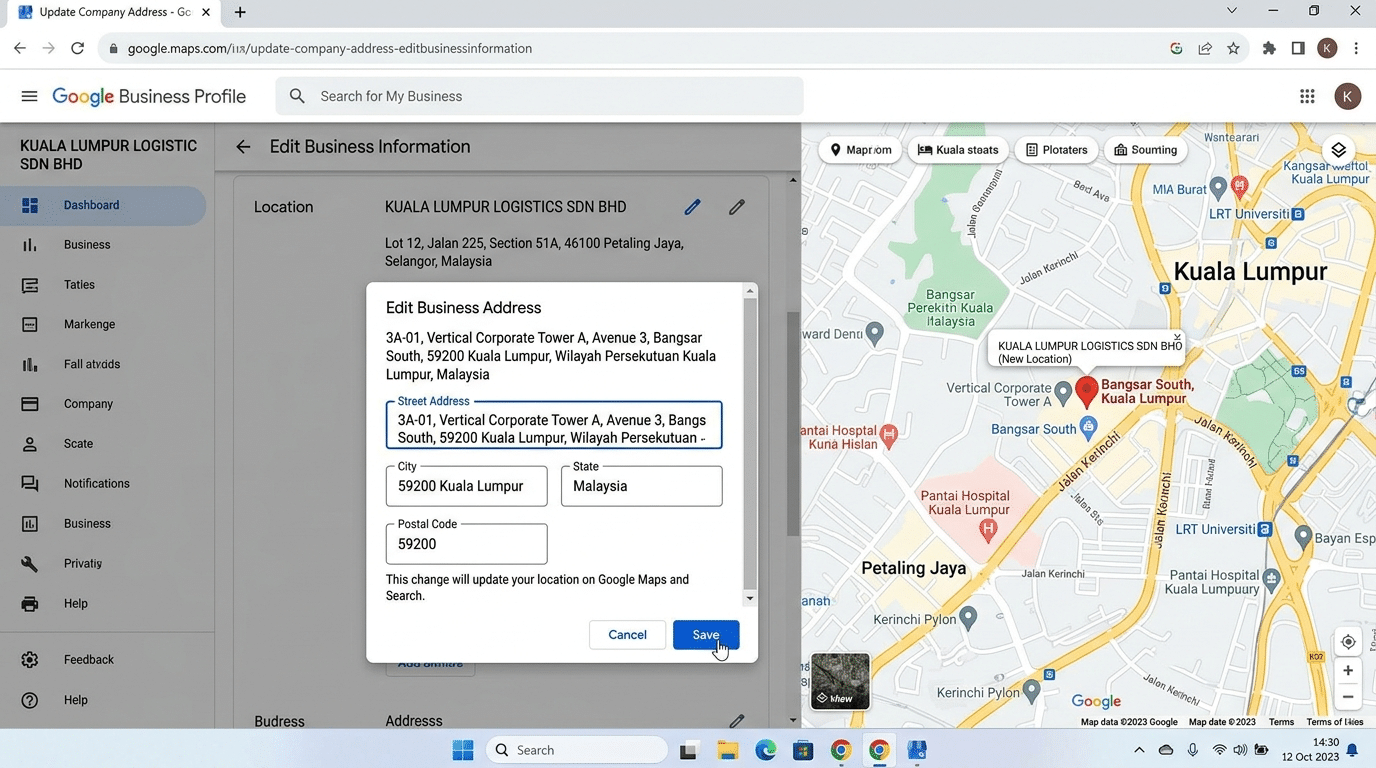Click the State input field
The image size is (1376, 768).
point(642,486)
